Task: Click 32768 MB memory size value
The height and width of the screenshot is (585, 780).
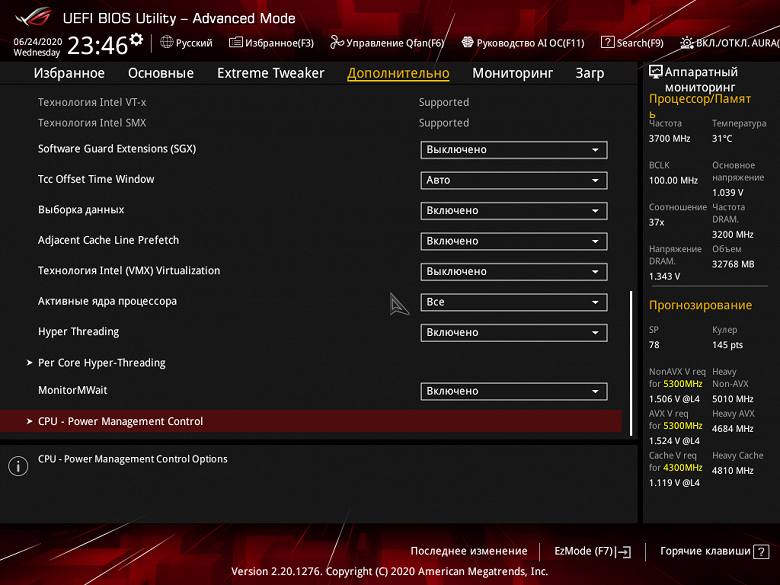Action: point(733,264)
